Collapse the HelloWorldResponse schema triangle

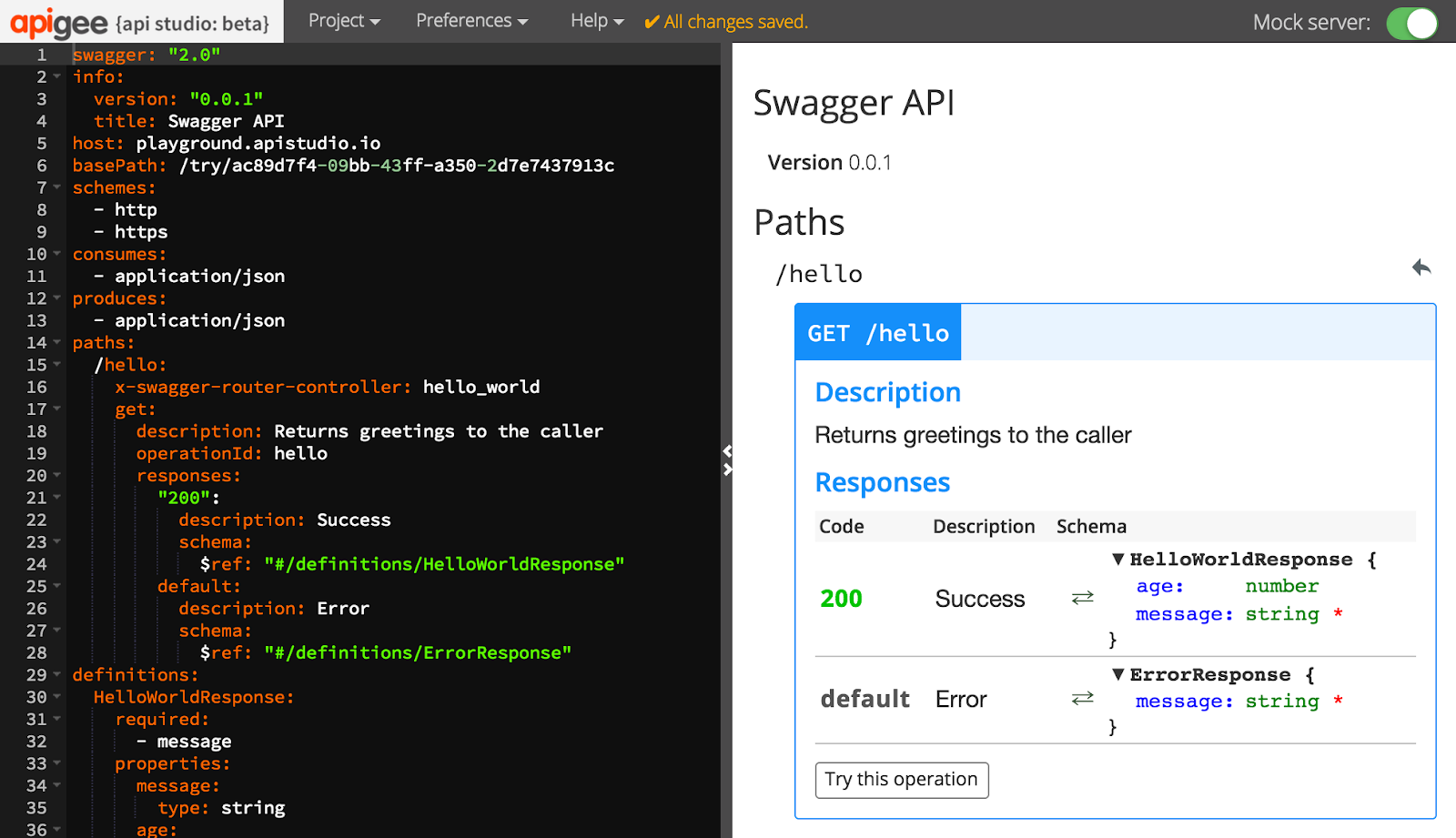(x=1118, y=560)
